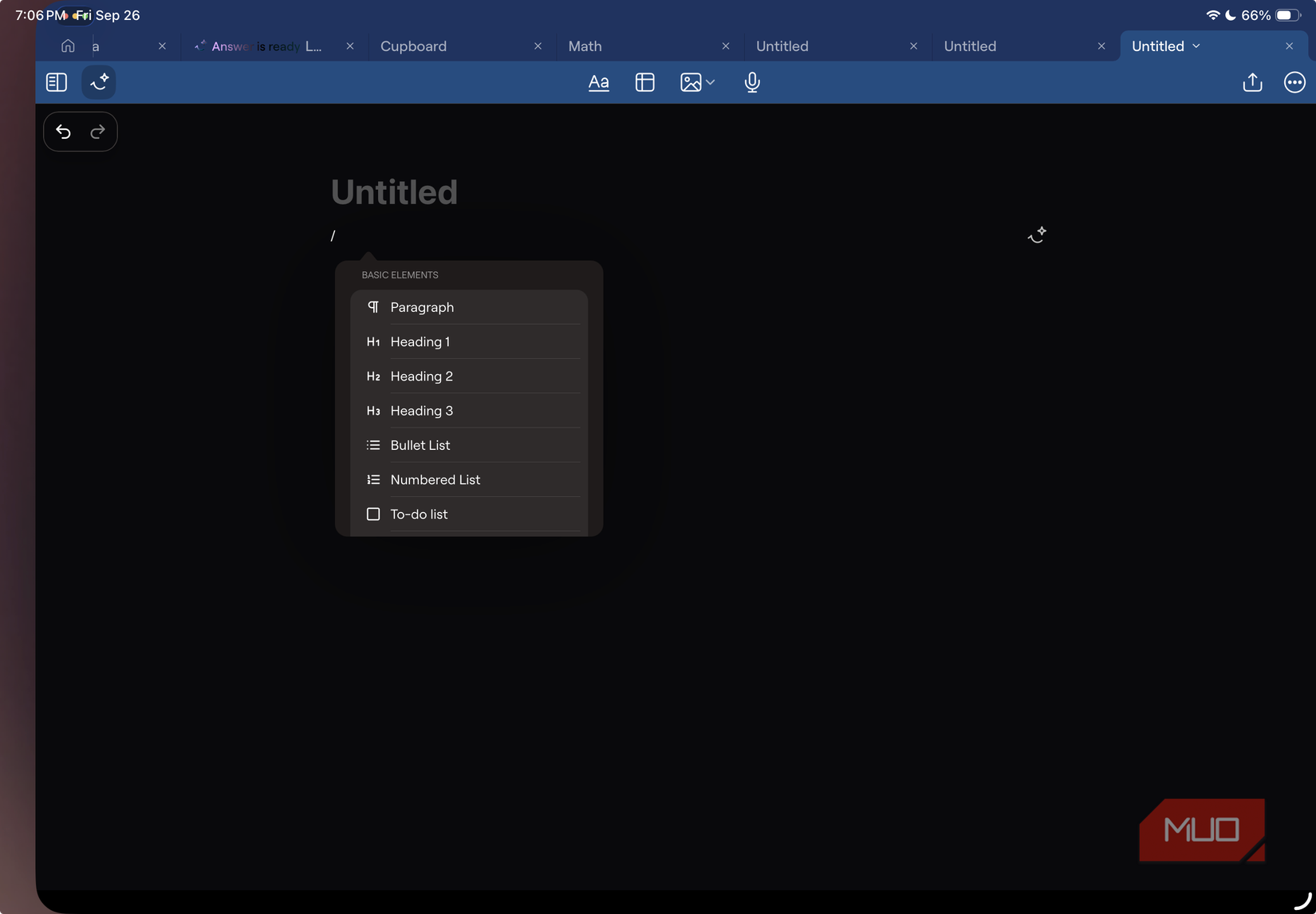The width and height of the screenshot is (1316, 914).
Task: Open the sidebar with the panel icon
Action: point(56,82)
